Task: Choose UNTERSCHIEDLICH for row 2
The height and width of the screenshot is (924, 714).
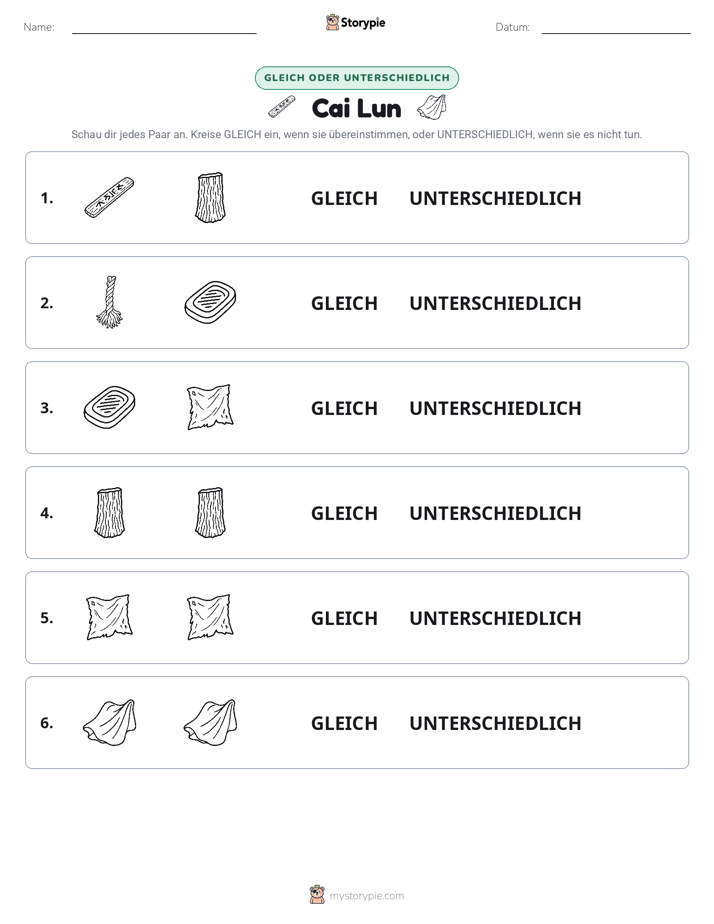Action: 495,303
